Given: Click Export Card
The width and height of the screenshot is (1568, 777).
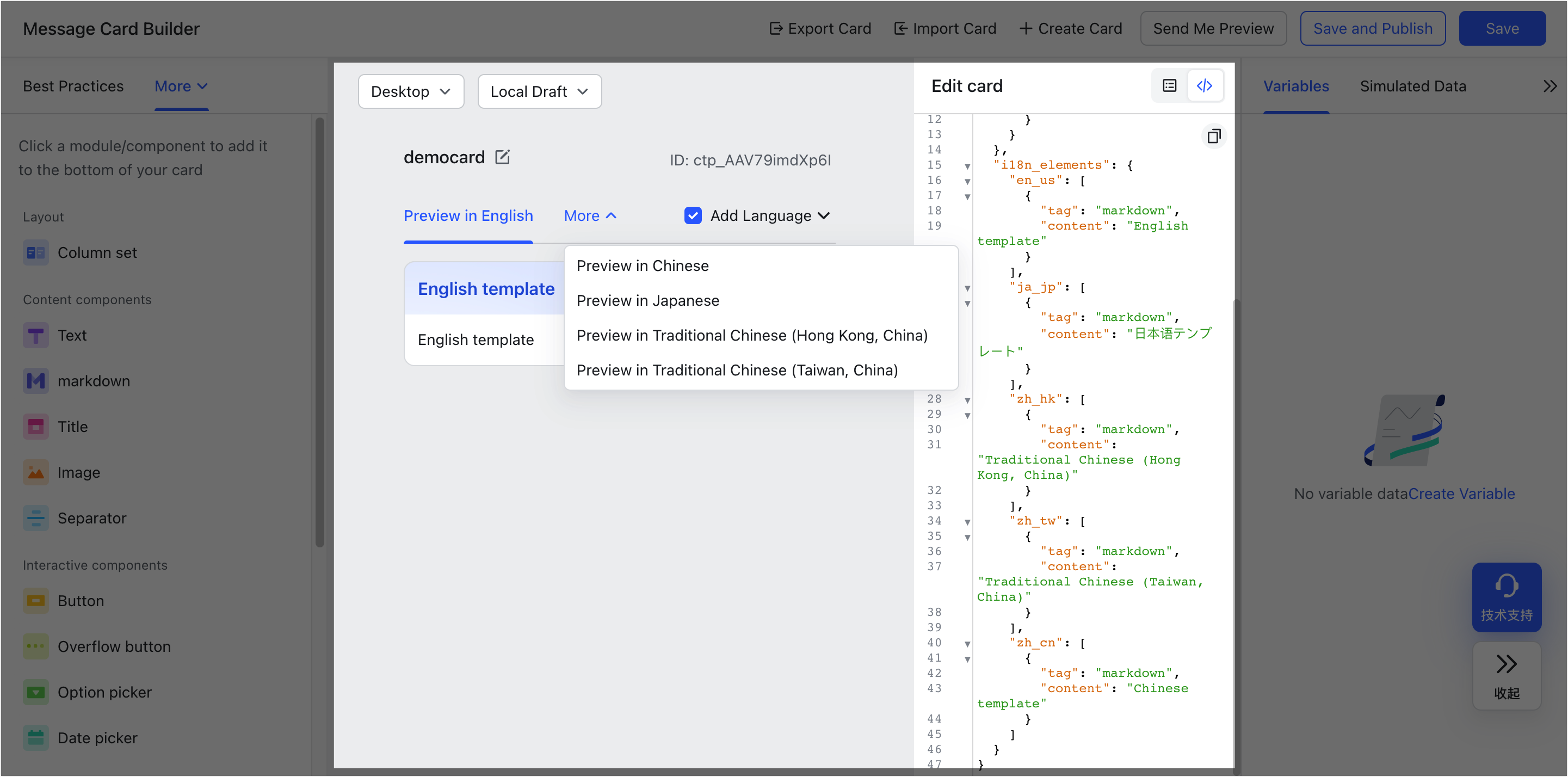Looking at the screenshot, I should [820, 29].
